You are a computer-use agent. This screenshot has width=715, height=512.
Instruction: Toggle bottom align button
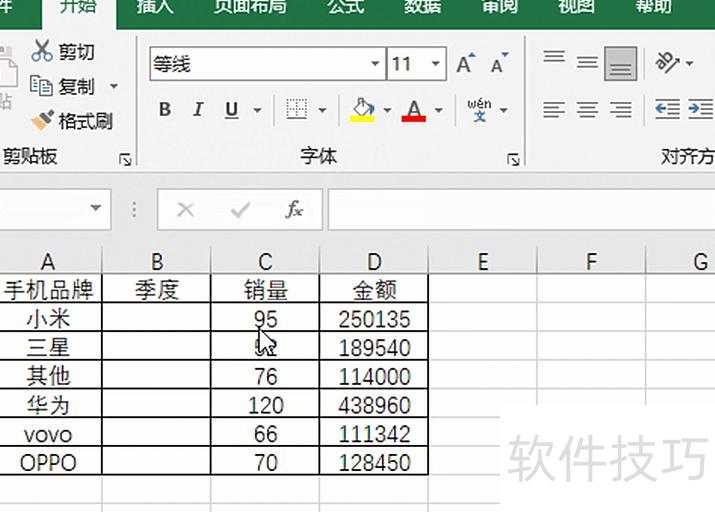(621, 64)
